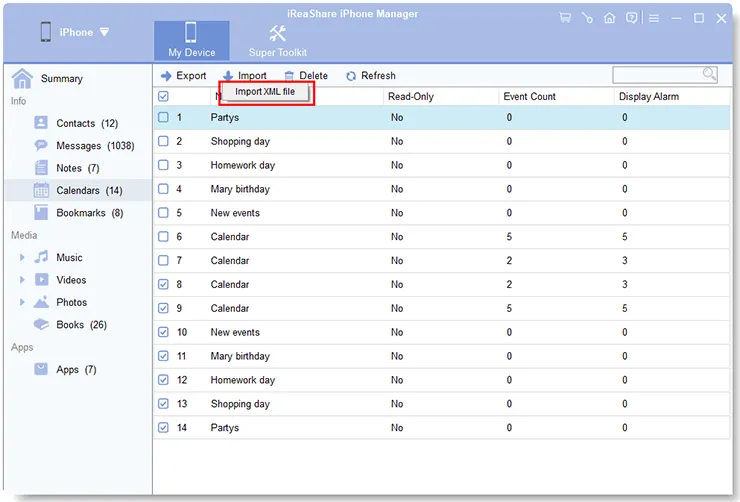This screenshot has width=740, height=502.
Task: Expand the Photos tree node
Action: click(x=22, y=302)
